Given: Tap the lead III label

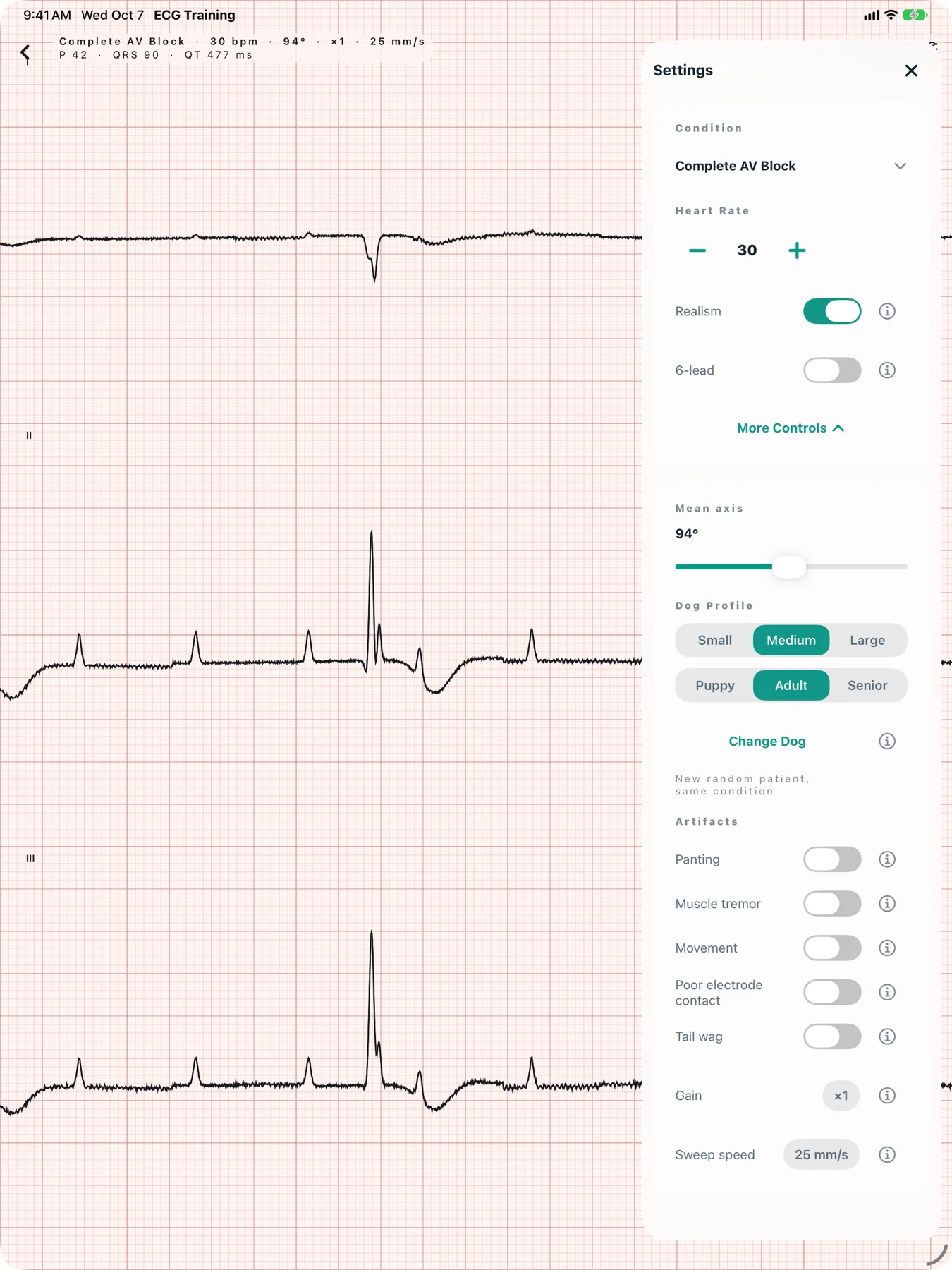Looking at the screenshot, I should [x=30, y=859].
